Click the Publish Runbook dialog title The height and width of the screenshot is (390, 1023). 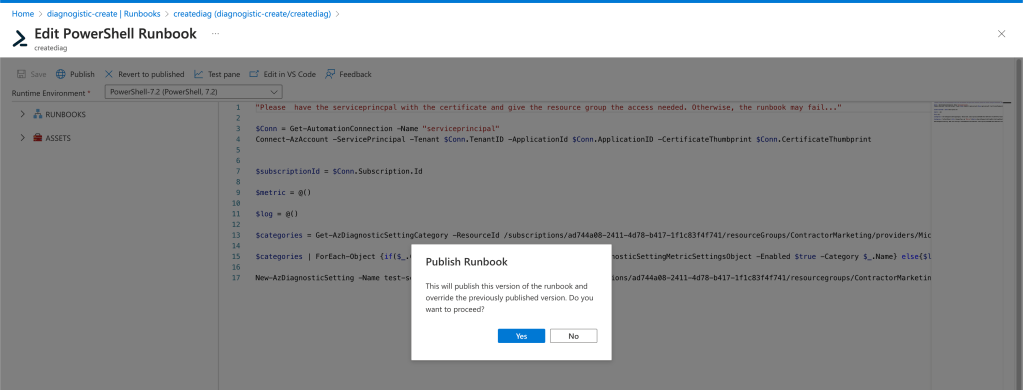coord(466,262)
